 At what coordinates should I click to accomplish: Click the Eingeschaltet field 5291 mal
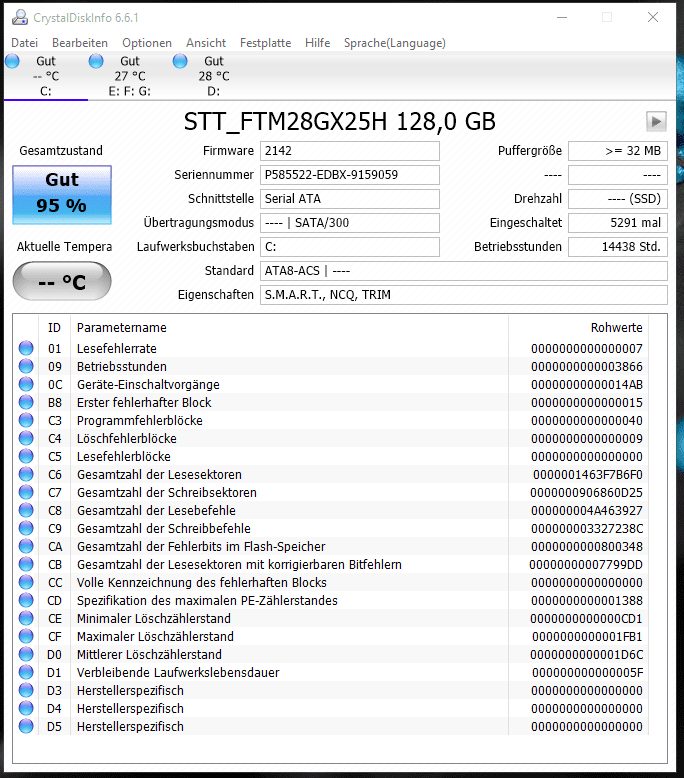tap(618, 223)
